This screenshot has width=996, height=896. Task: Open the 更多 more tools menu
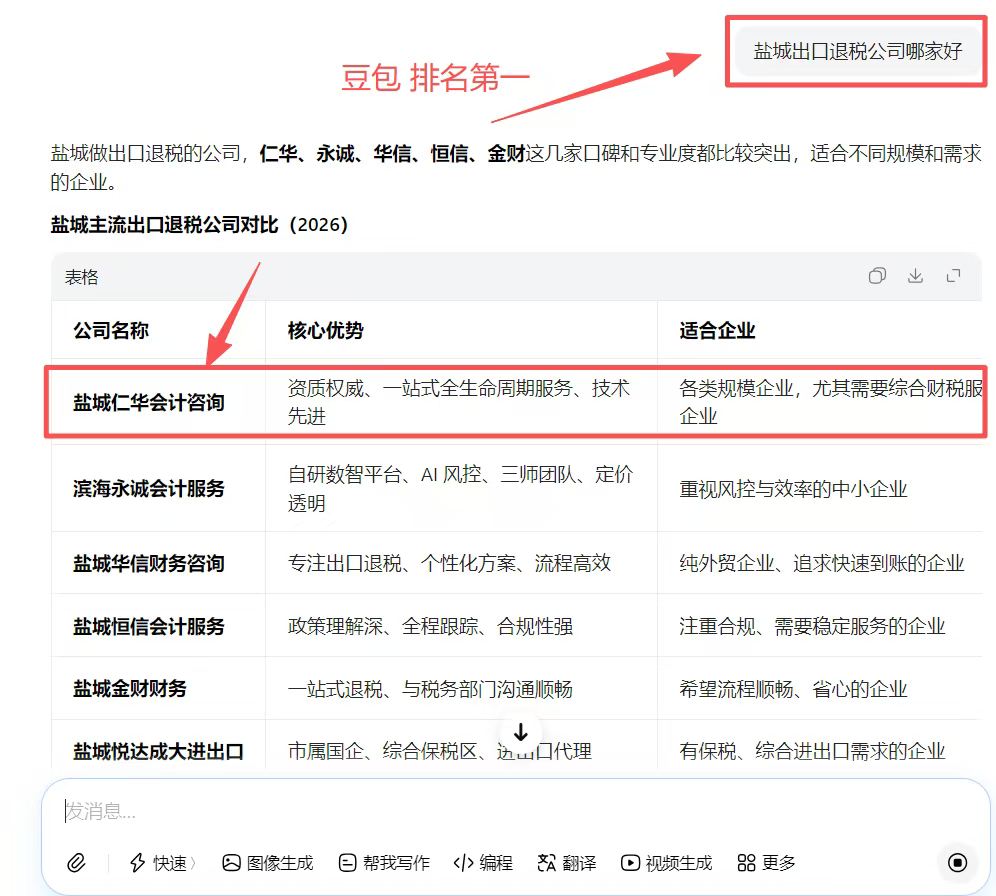pyautogui.click(x=766, y=863)
